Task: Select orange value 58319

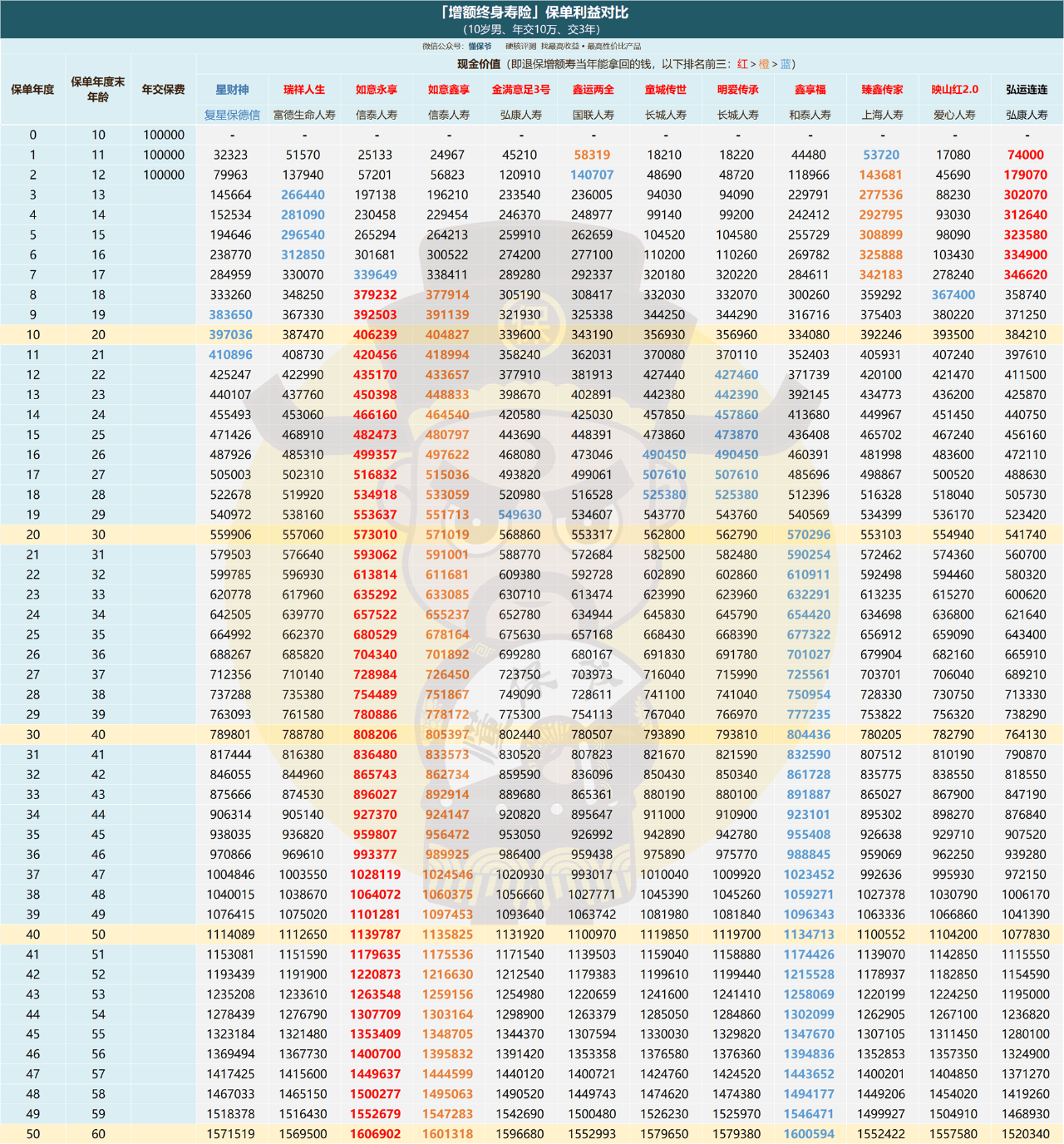Action: point(592,155)
